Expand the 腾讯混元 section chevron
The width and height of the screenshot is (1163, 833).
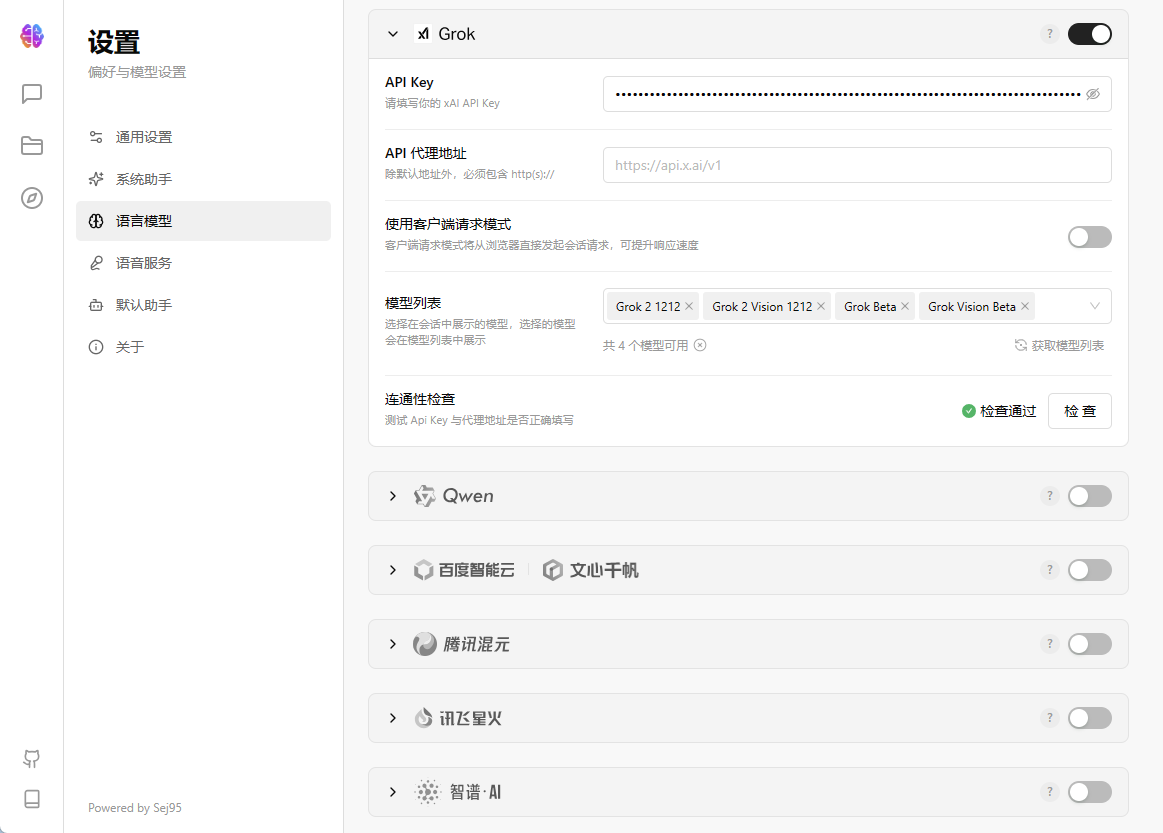click(393, 644)
